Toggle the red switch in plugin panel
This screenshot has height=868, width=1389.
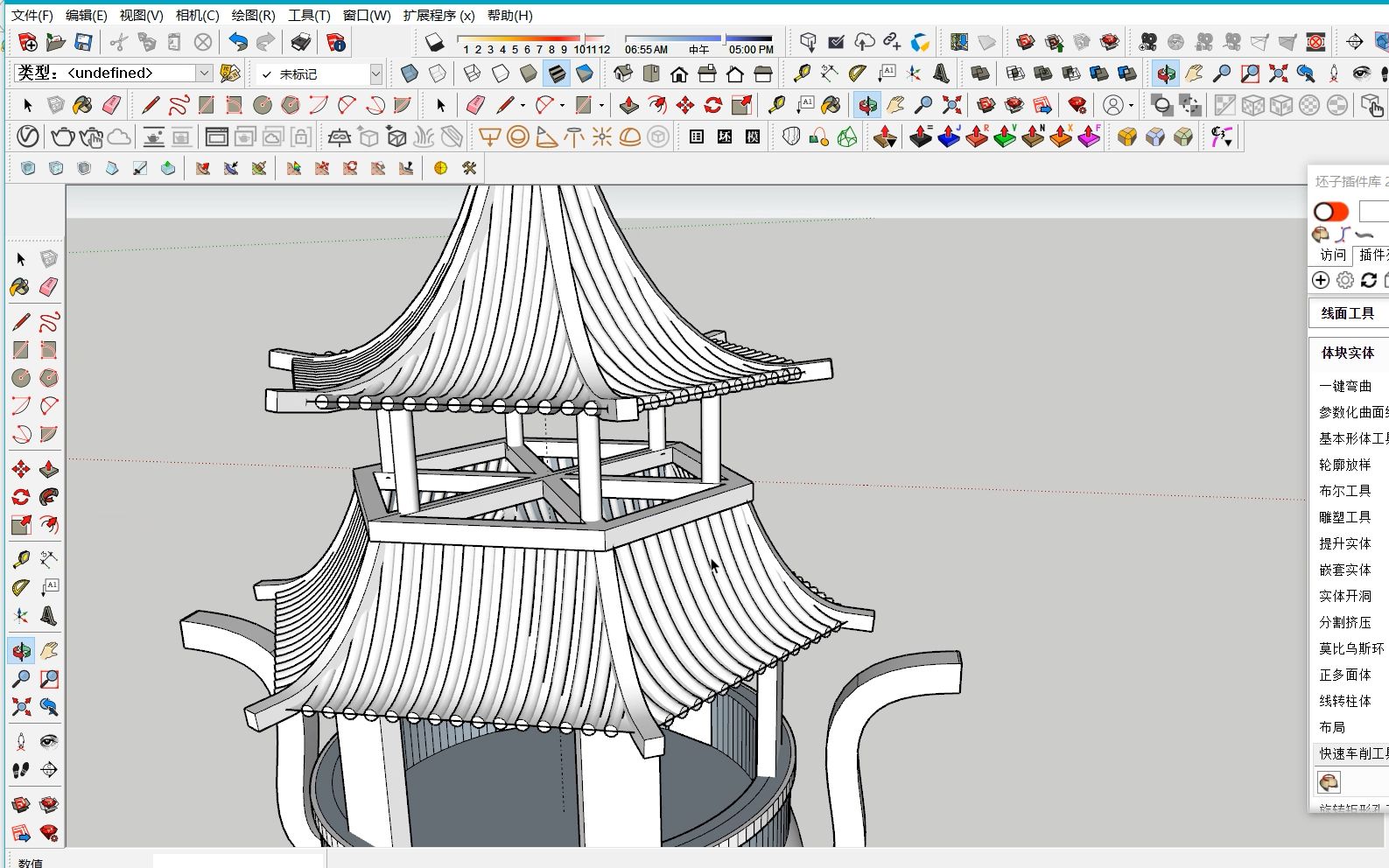tap(1331, 212)
